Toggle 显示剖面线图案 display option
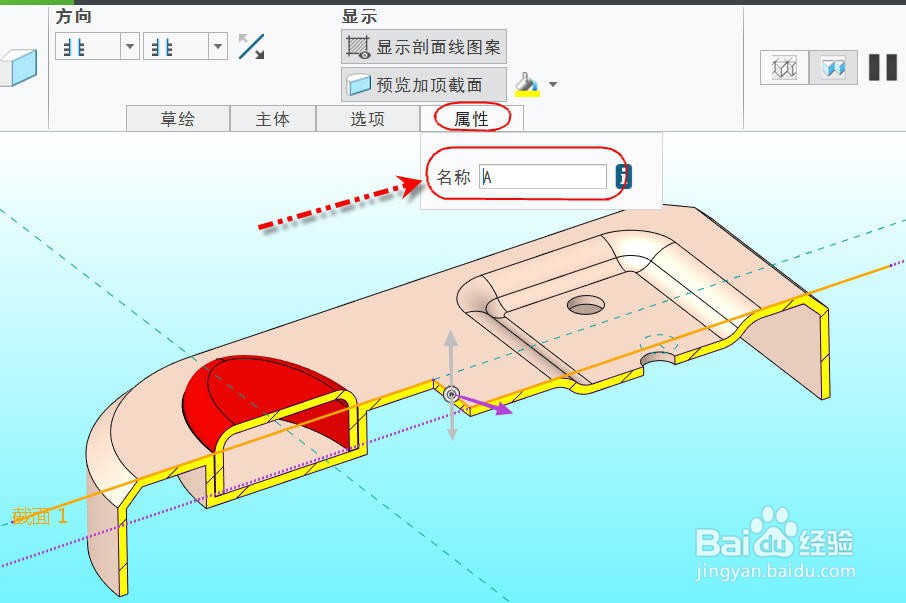Viewport: 906px width, 603px height. [423, 45]
